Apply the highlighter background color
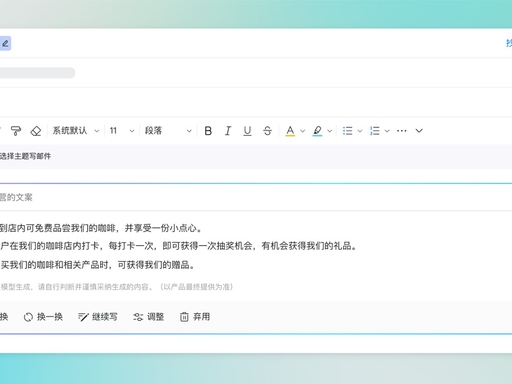Viewport: 512px width, 384px height. (317, 131)
